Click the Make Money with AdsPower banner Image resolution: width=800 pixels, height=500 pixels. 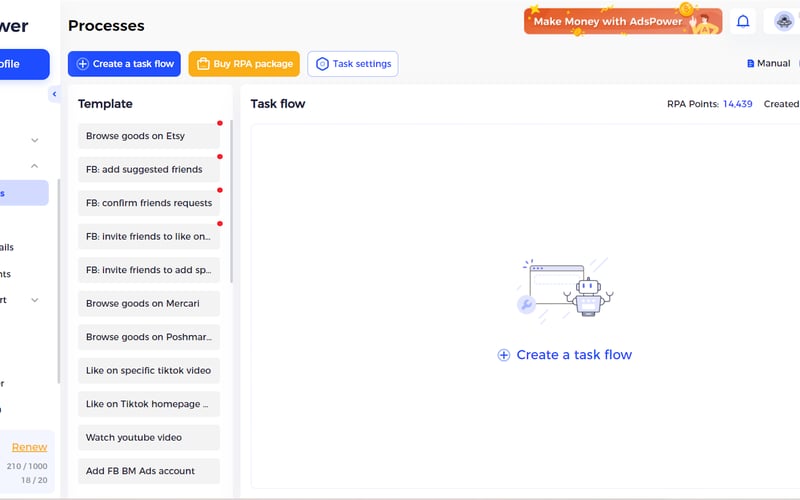coord(622,21)
